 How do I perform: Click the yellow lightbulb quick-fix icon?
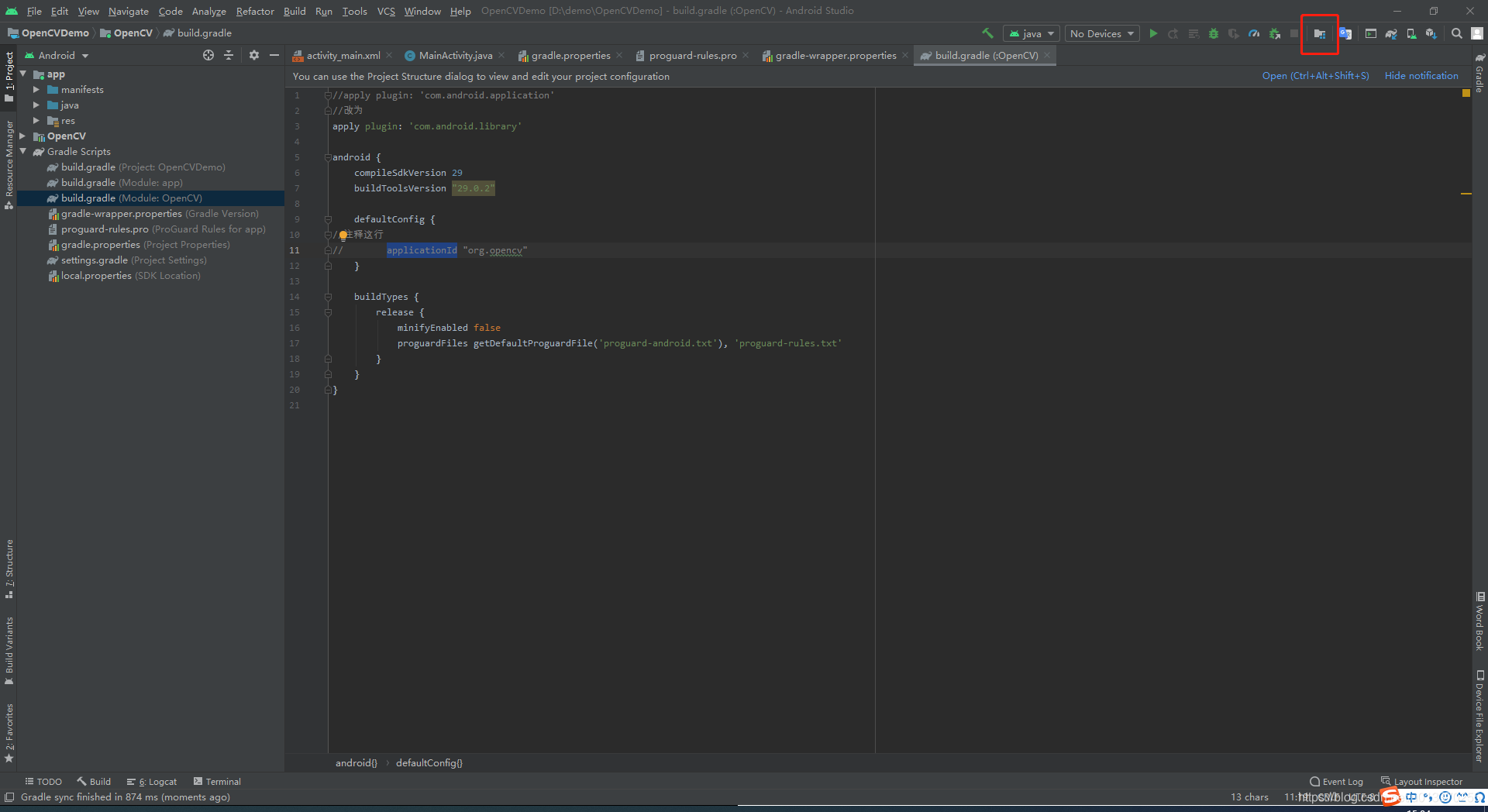pyautogui.click(x=343, y=236)
